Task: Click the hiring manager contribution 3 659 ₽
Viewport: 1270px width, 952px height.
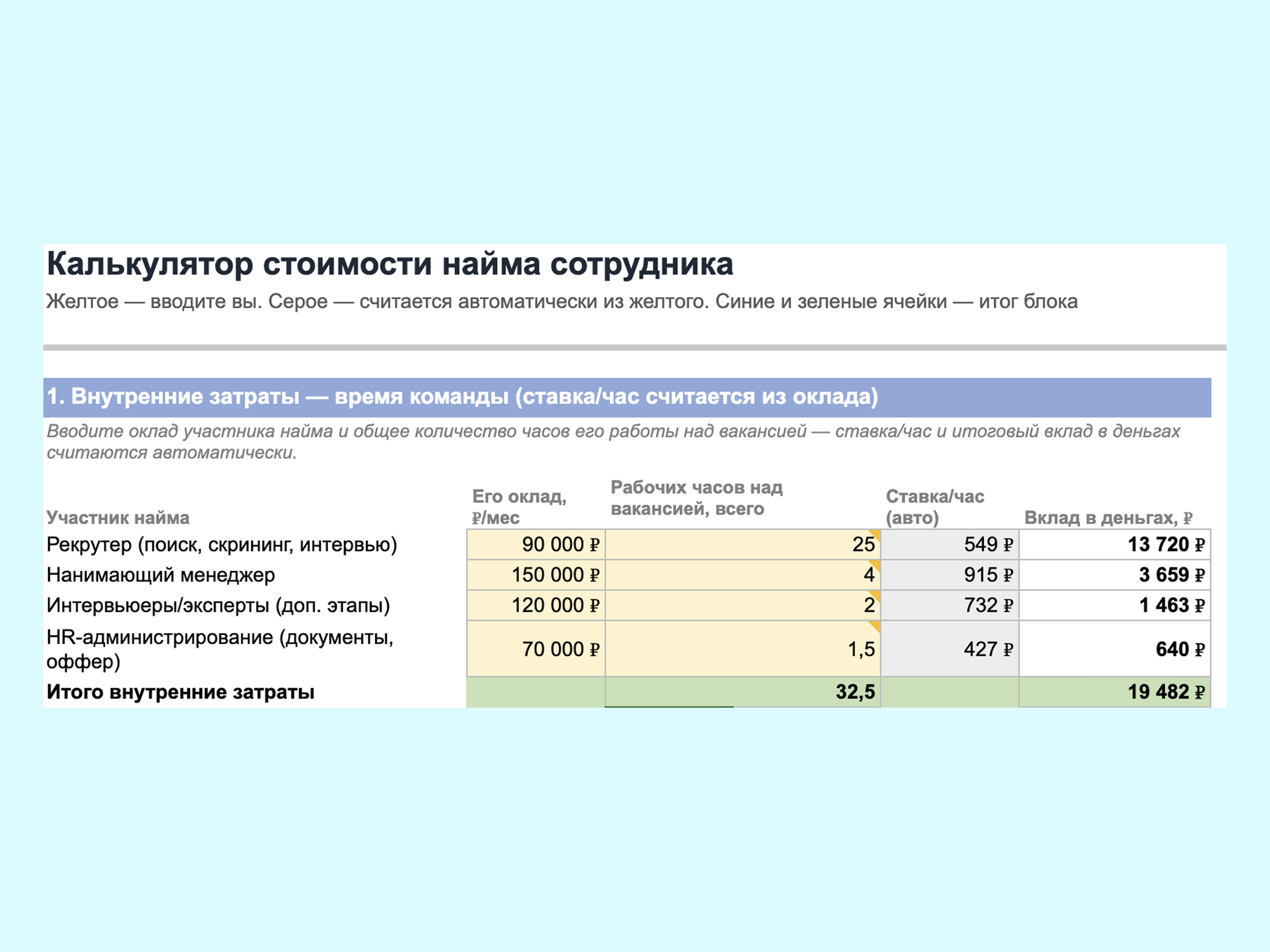Action: [1115, 574]
